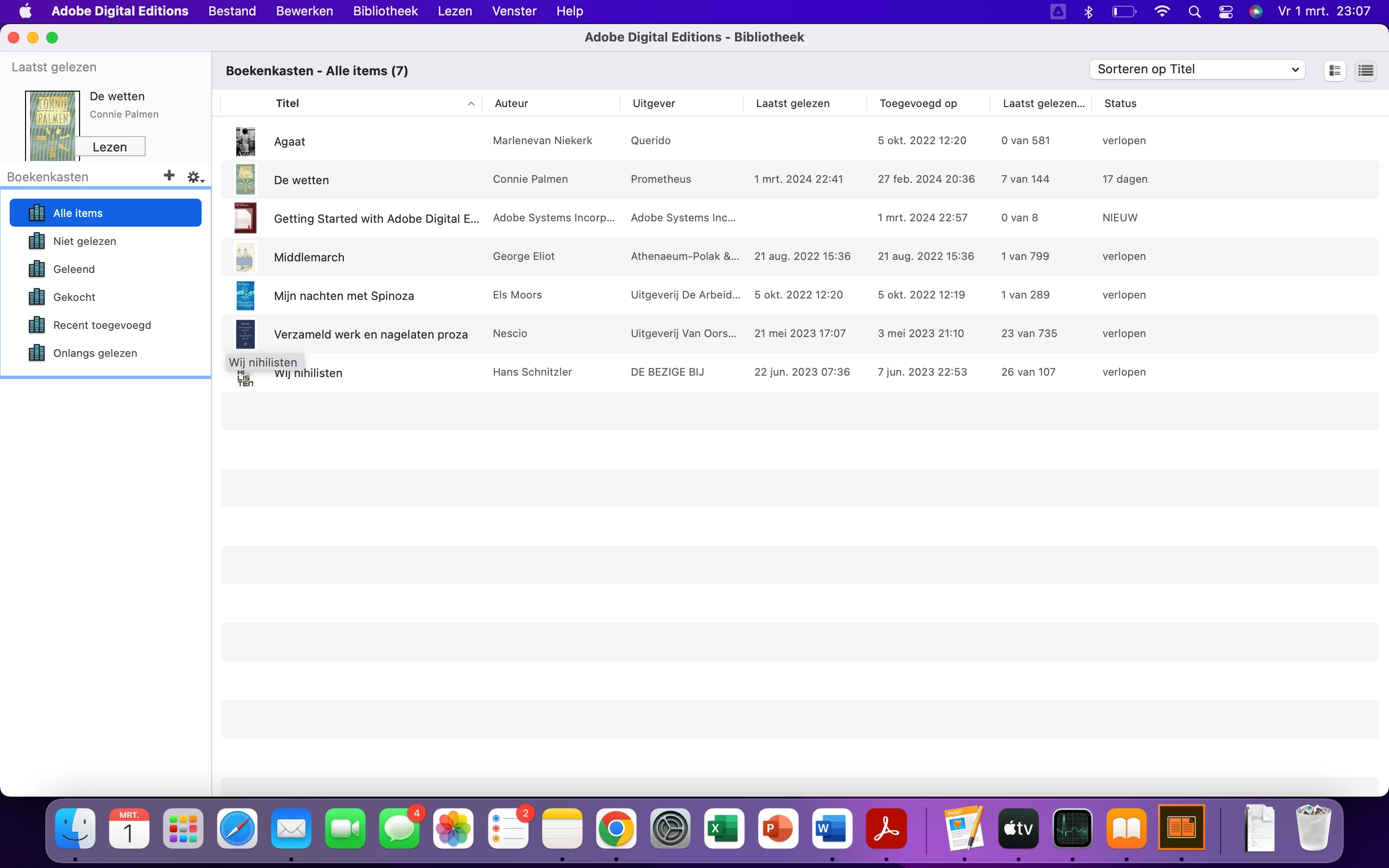Select Recent toegevoegd bookshelf

pos(102,325)
